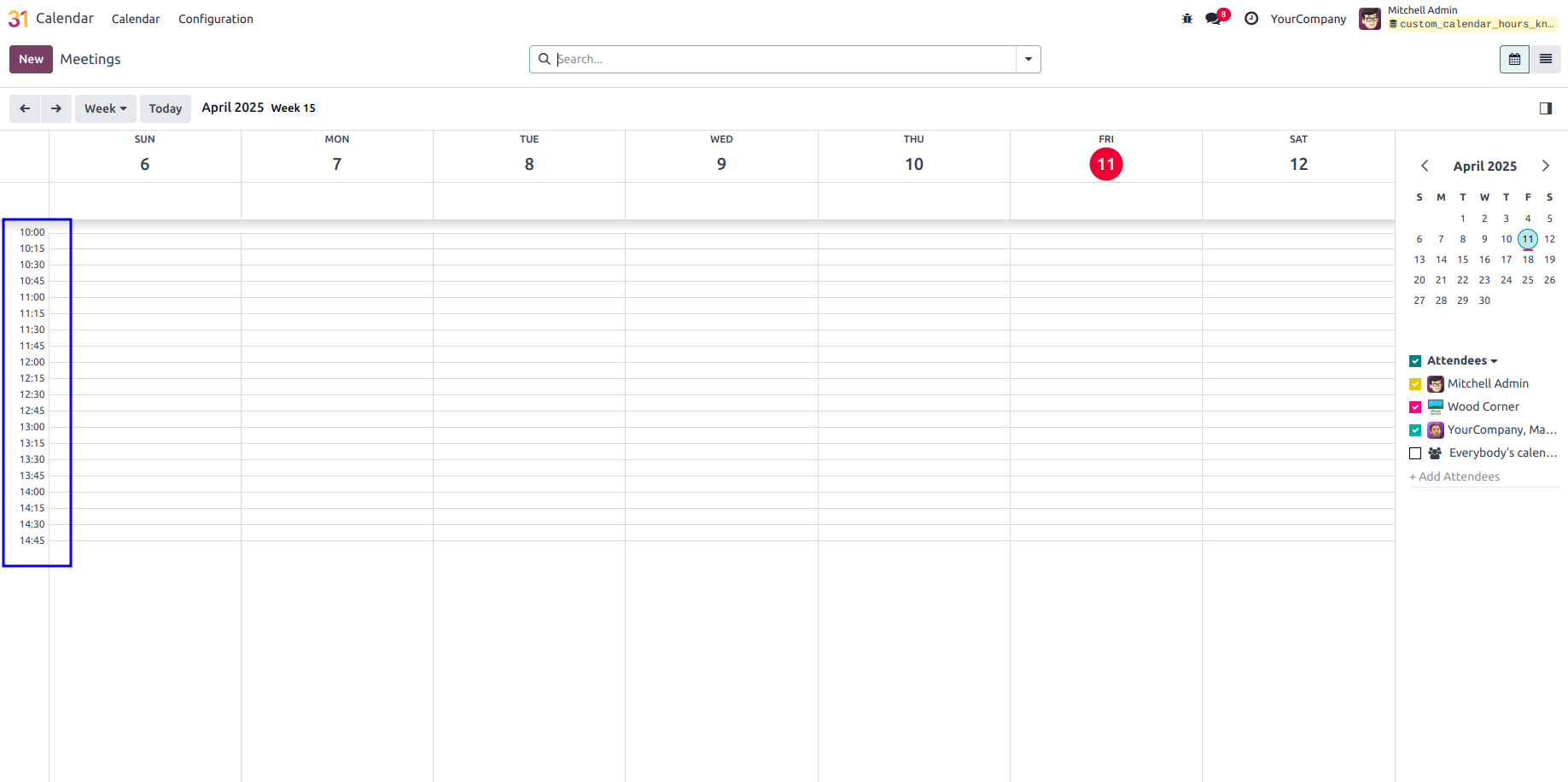
Task: Enable Everybody's calendars checkbox
Action: pos(1415,453)
